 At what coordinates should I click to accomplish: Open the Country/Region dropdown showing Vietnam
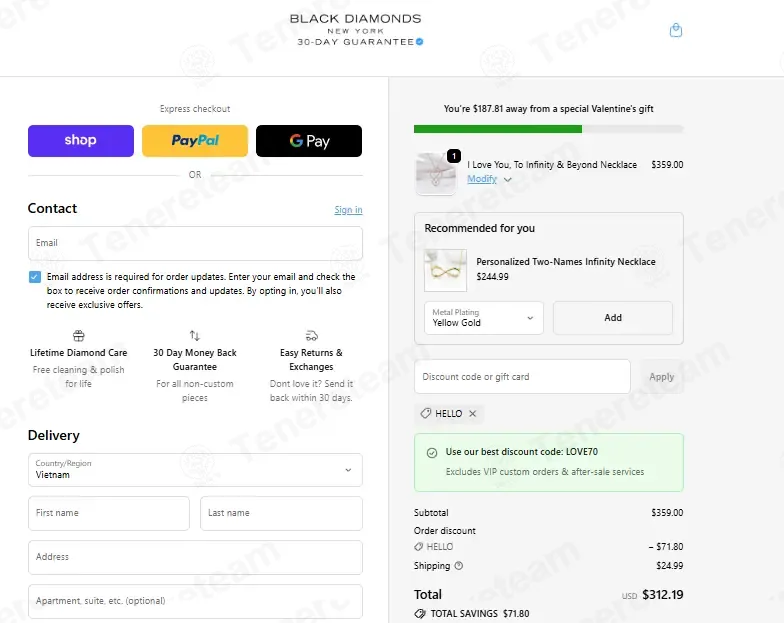pos(195,470)
